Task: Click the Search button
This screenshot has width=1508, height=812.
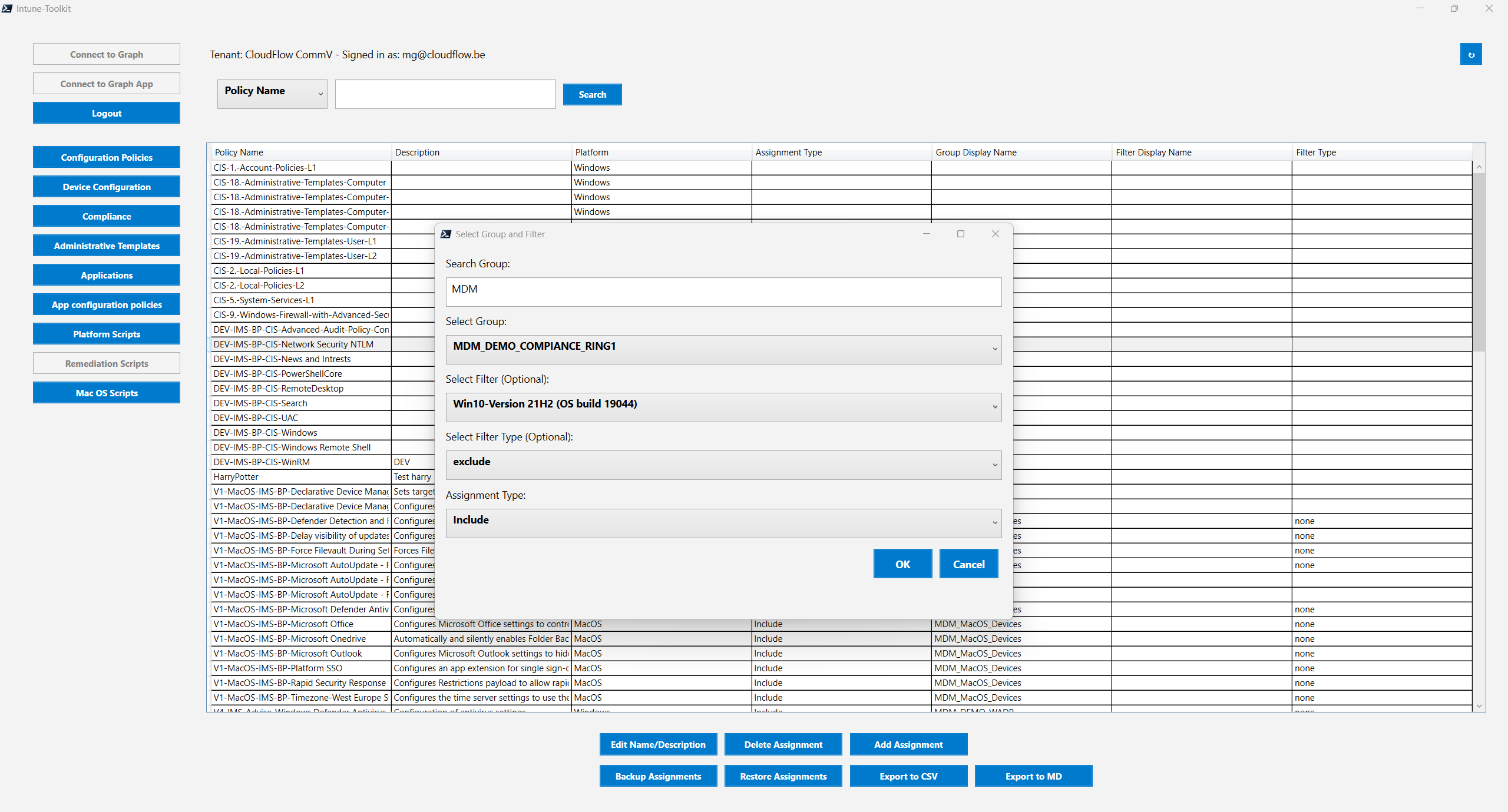Action: click(592, 94)
